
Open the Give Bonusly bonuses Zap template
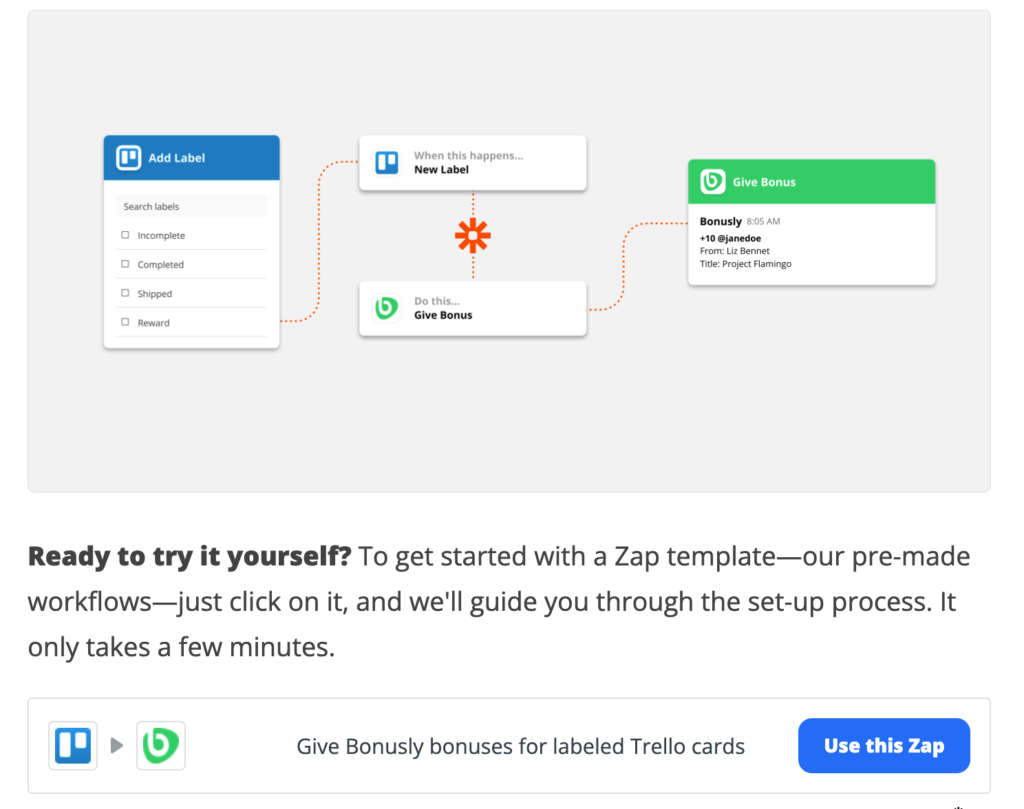tap(520, 745)
